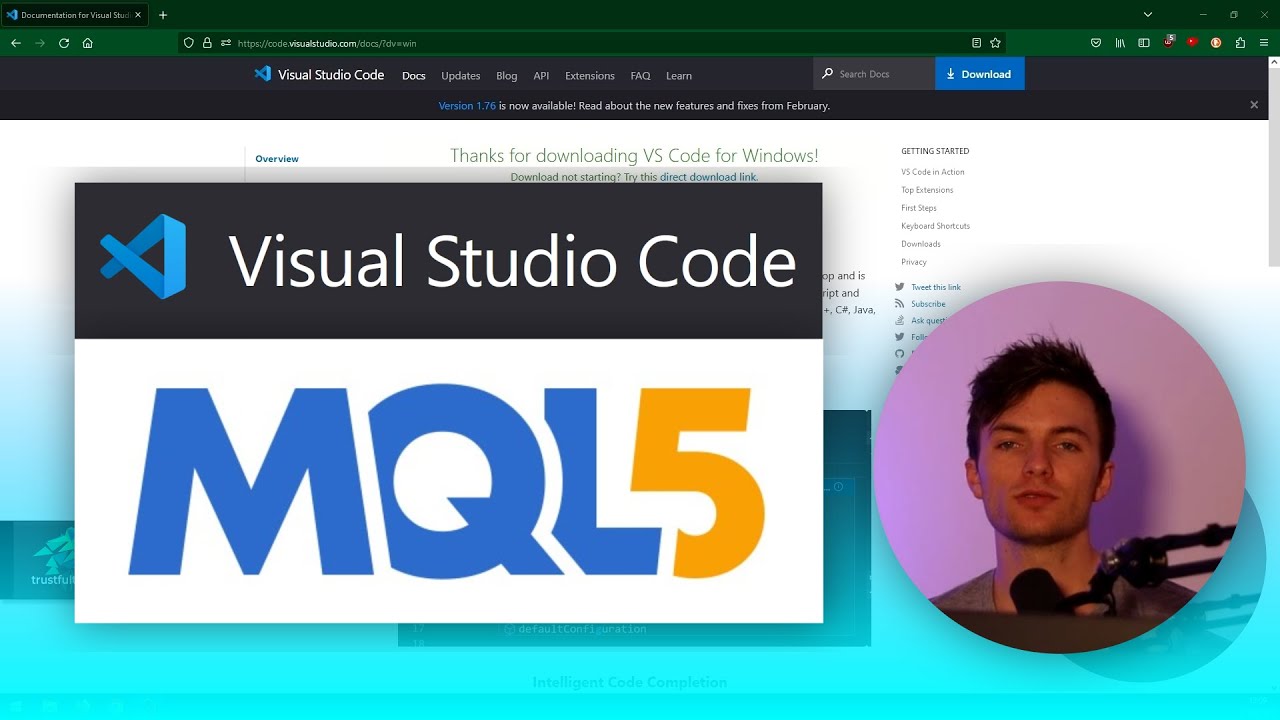Open the FAQ navigation item

(641, 76)
